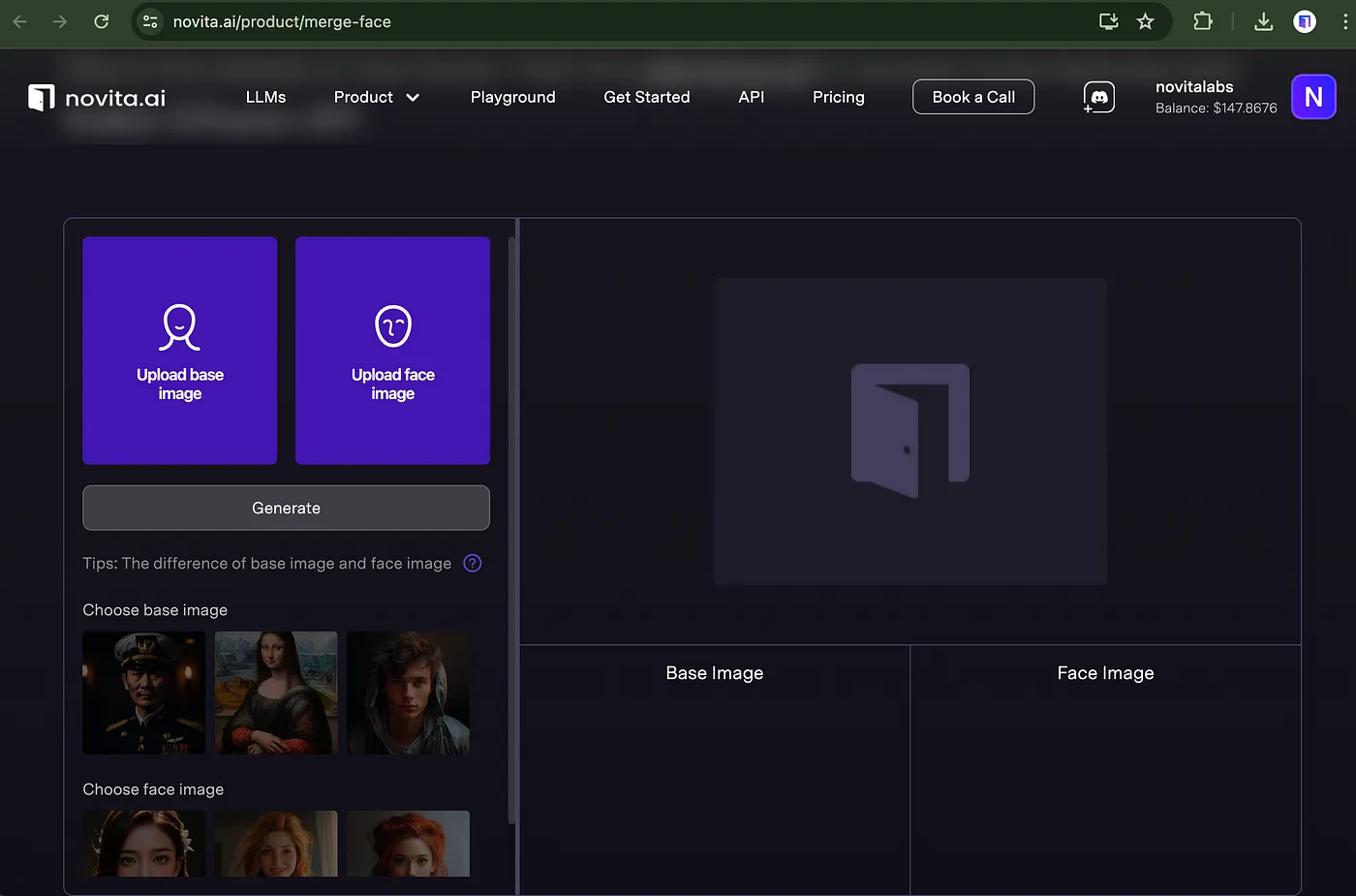The height and width of the screenshot is (896, 1356).
Task: Click Upload base image tile
Action: 180,351
